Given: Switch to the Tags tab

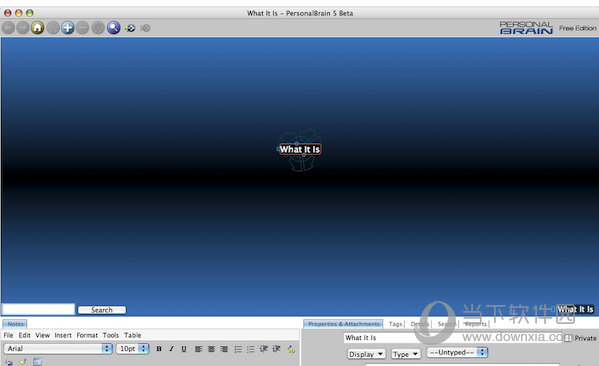Looking at the screenshot, I should [x=395, y=324].
